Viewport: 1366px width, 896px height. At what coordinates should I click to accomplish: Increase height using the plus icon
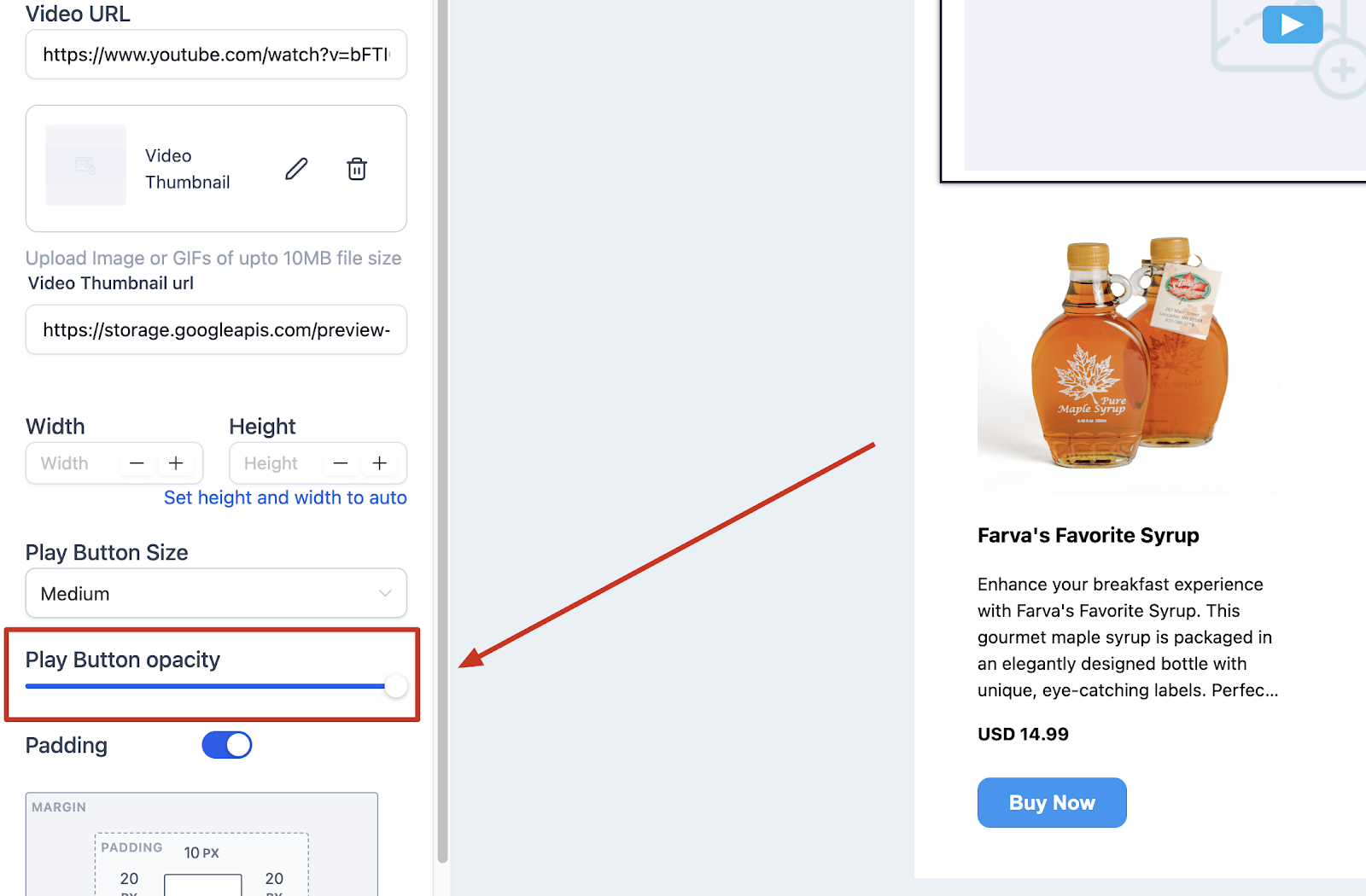pyautogui.click(x=380, y=463)
